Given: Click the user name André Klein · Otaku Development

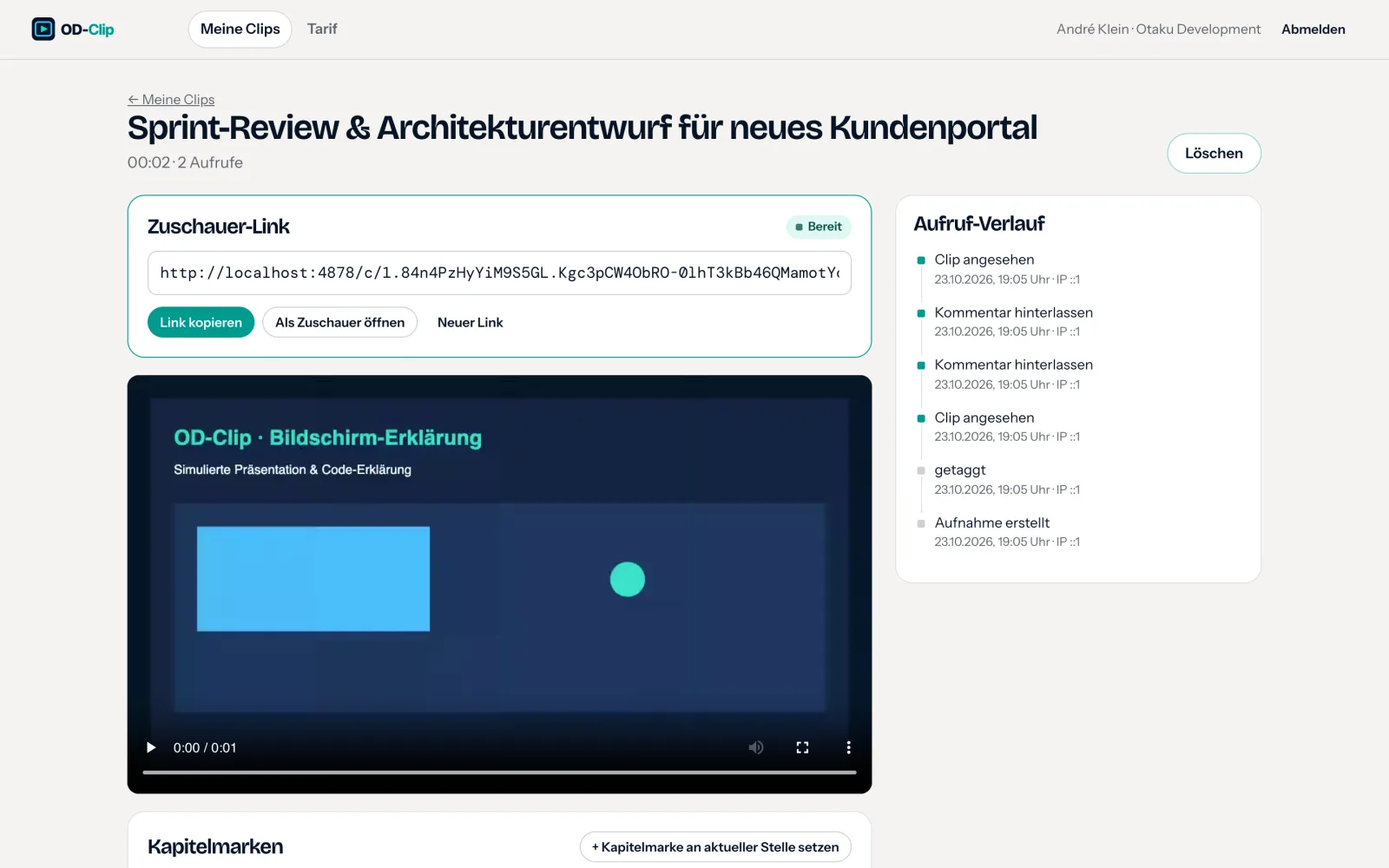Looking at the screenshot, I should point(1158,30).
